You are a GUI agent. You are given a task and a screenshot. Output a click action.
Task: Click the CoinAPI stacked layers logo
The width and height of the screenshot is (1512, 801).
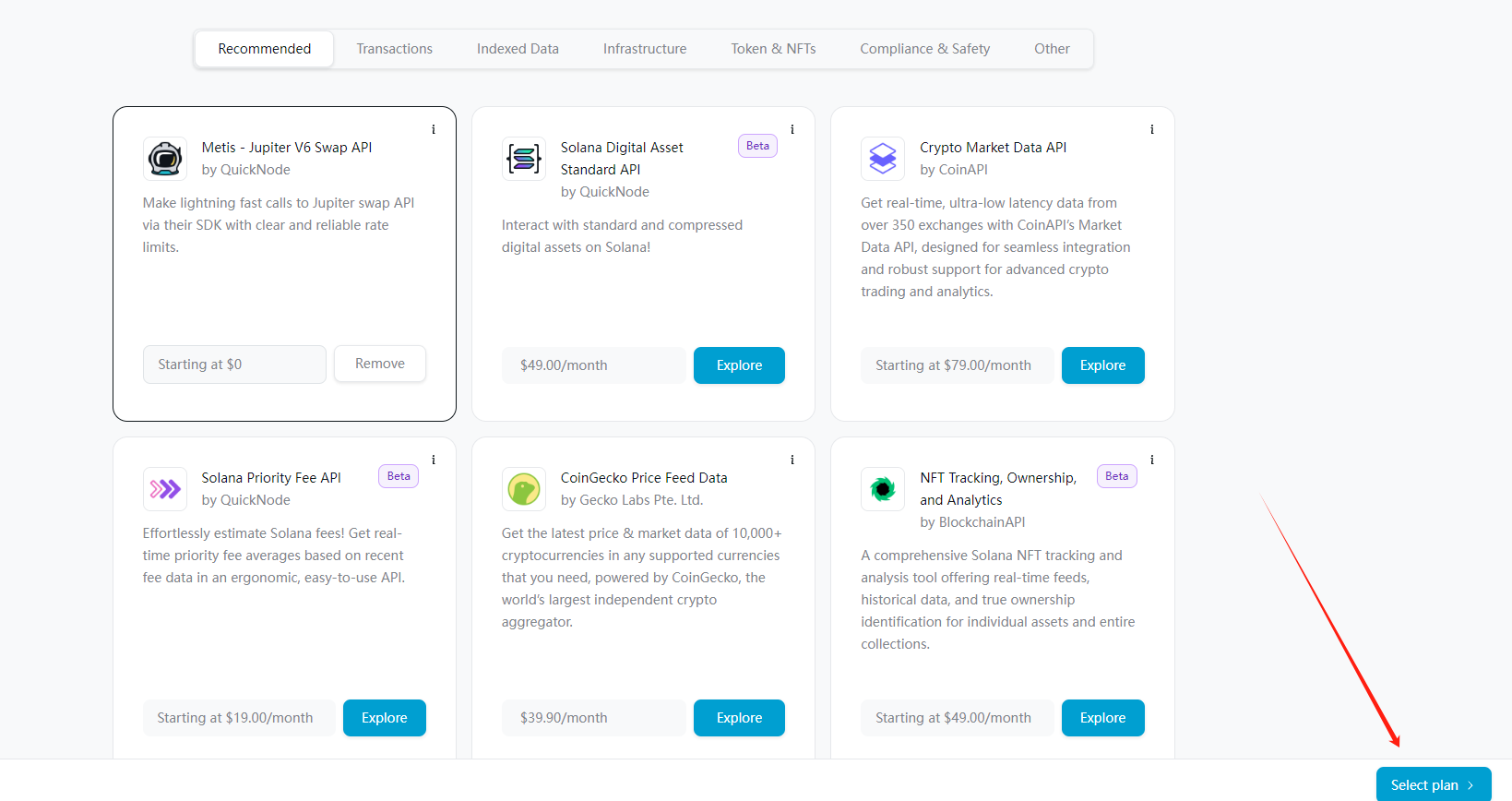883,159
